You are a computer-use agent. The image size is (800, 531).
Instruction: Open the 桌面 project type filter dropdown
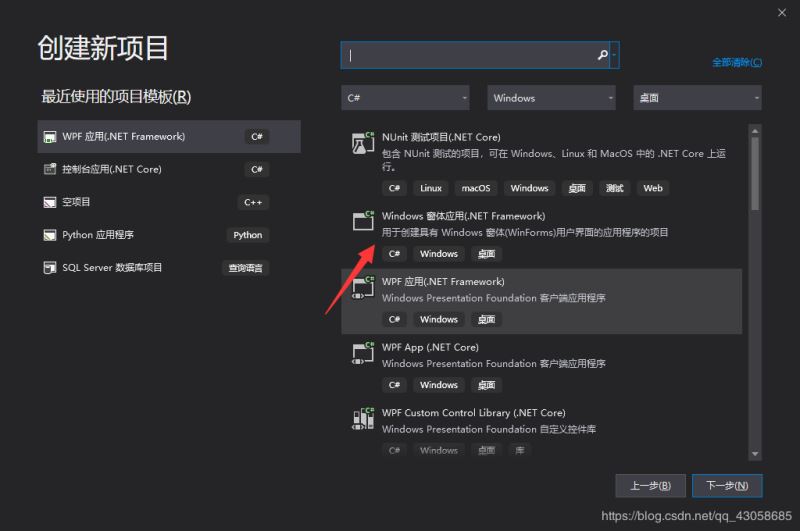pos(697,98)
